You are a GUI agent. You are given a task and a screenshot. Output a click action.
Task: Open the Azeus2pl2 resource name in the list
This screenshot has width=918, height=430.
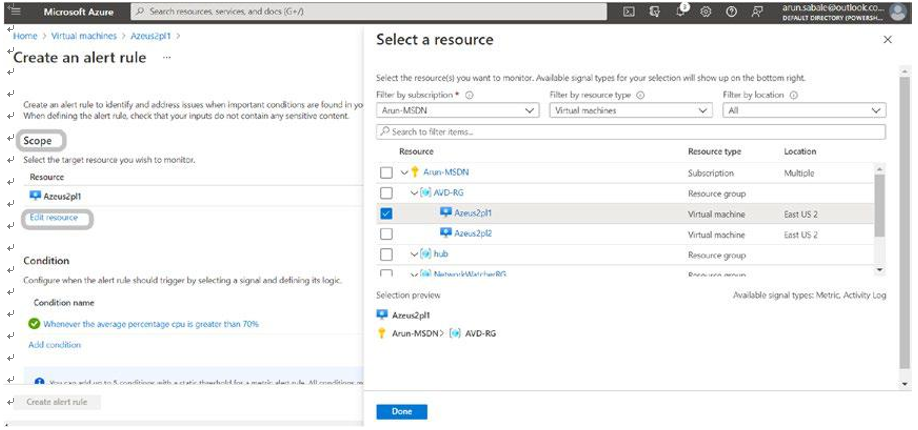coord(473,234)
